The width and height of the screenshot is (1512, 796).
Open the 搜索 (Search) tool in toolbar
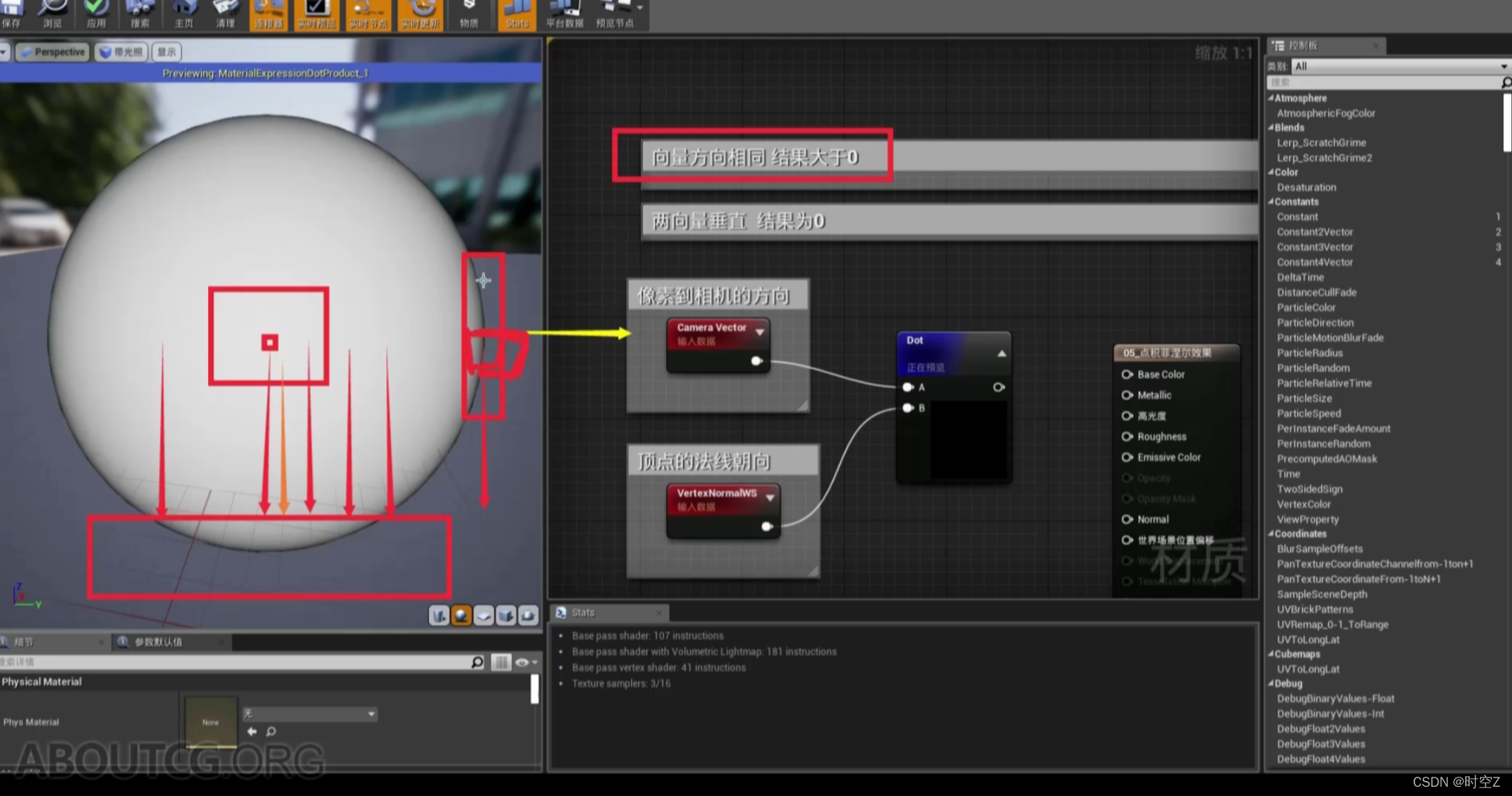(x=140, y=11)
